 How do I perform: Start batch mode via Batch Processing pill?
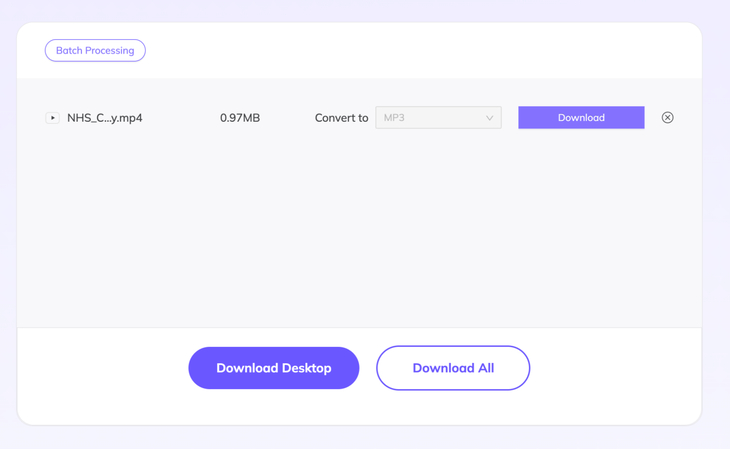pos(95,50)
